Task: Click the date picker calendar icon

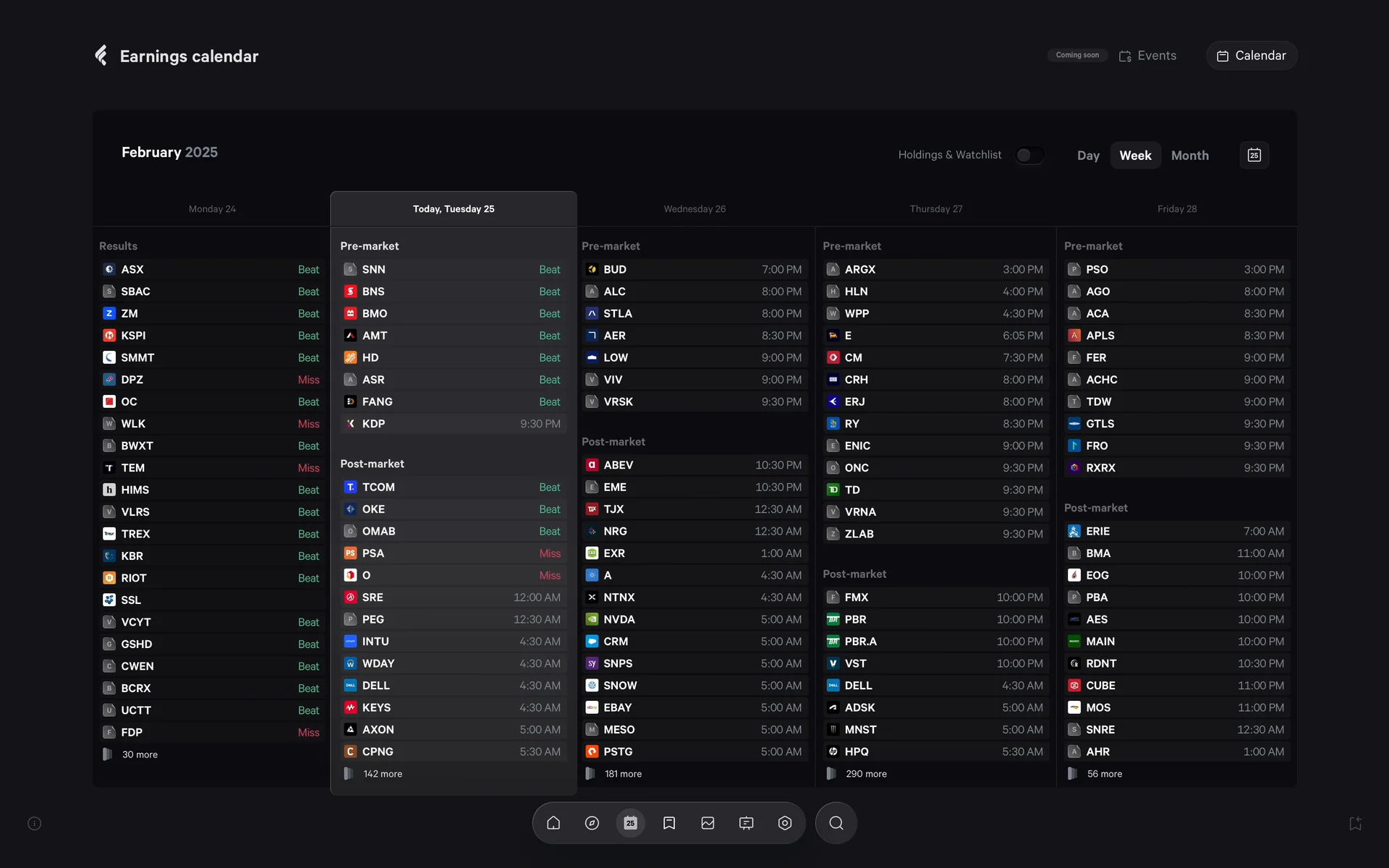Action: click(x=1254, y=156)
